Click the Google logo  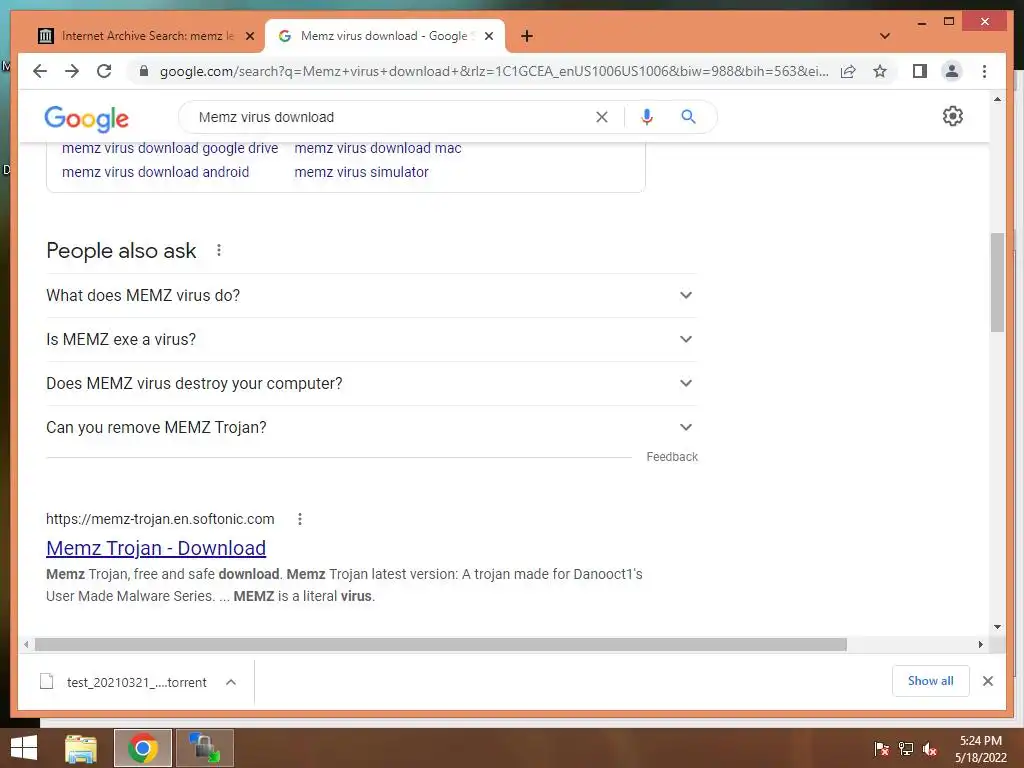pos(86,118)
